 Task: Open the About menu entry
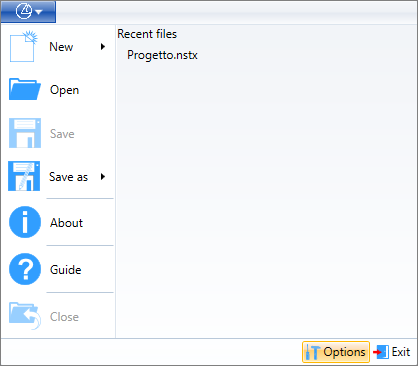click(x=58, y=222)
